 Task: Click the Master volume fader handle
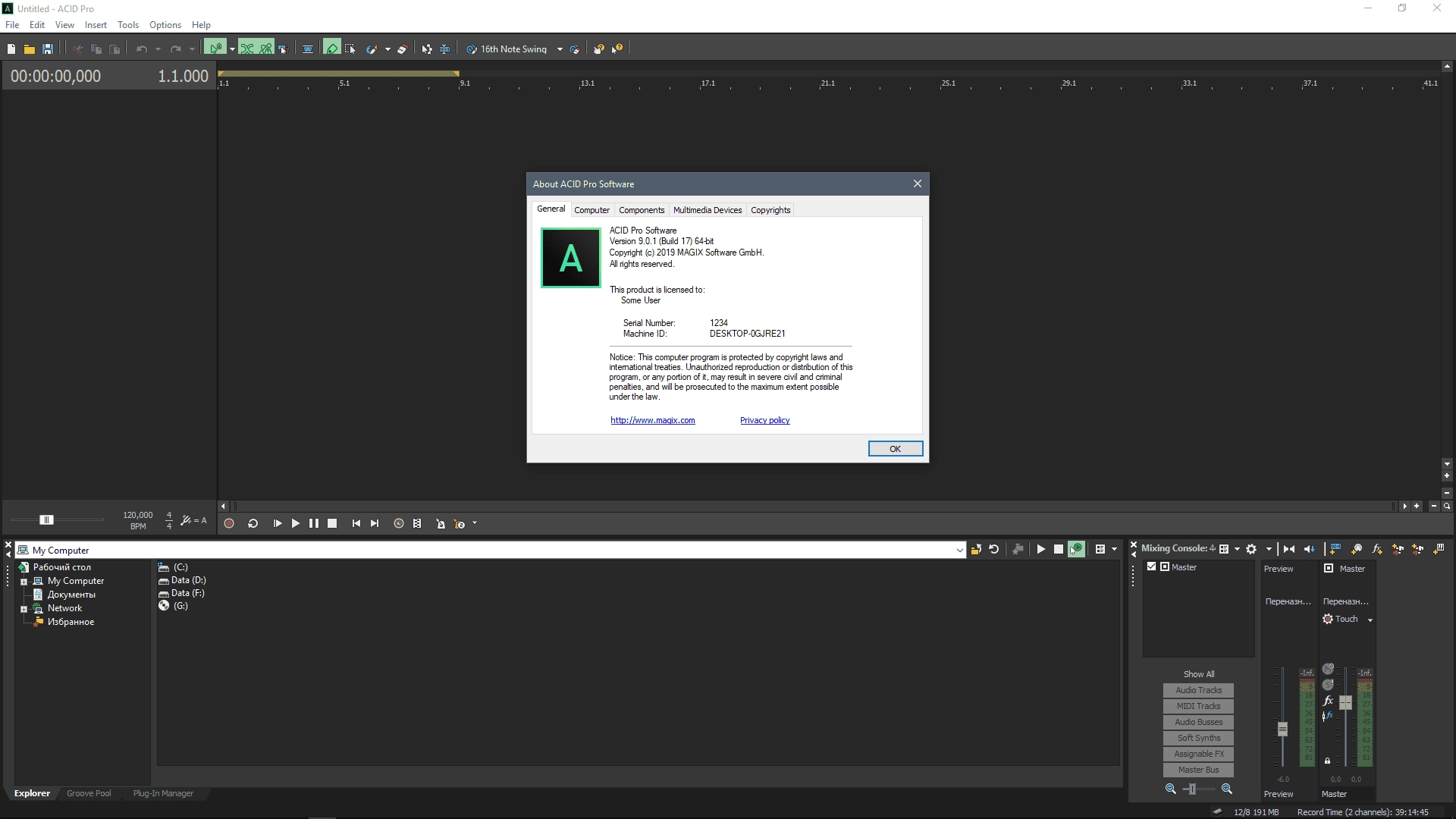coord(1345,703)
